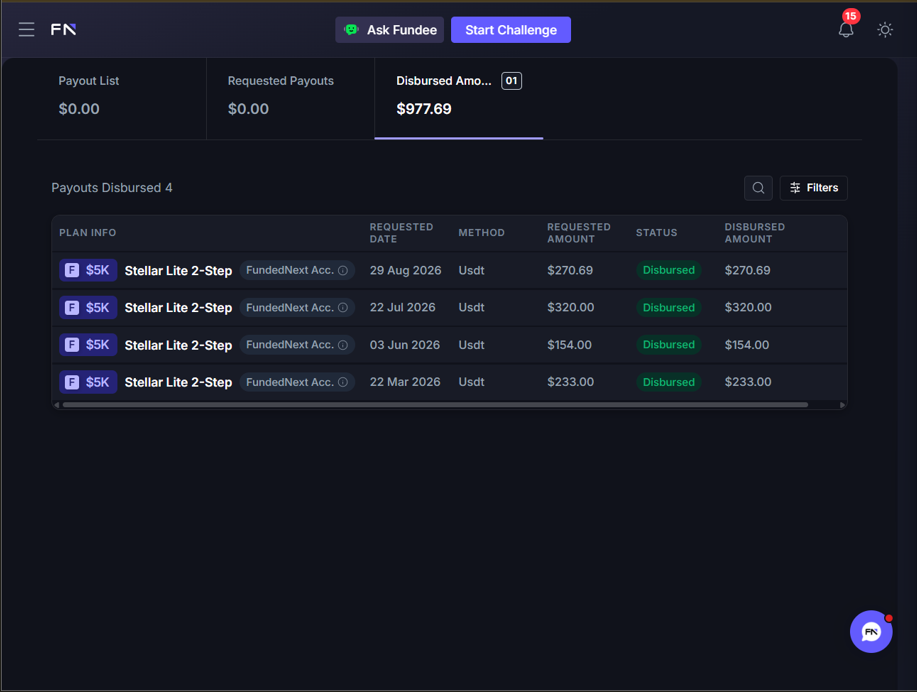Open the hamburger navigation menu

click(x=26, y=29)
